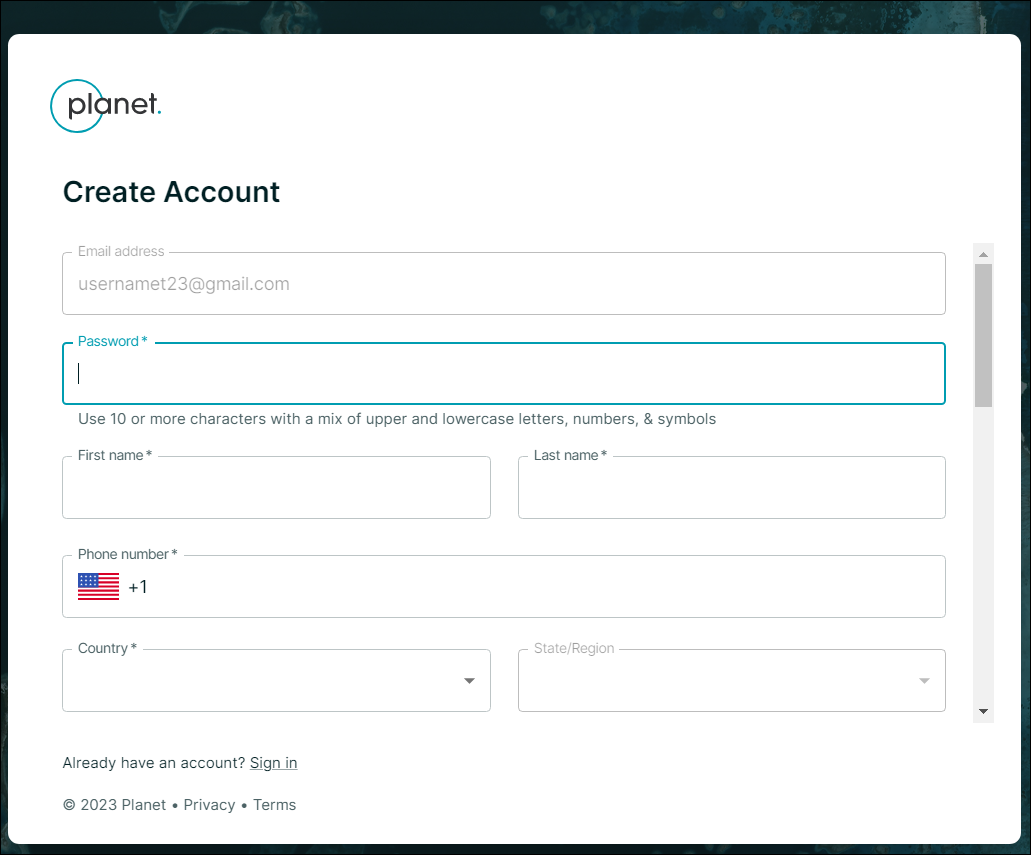
Task: Click the password requirements hint text
Action: [x=397, y=419]
